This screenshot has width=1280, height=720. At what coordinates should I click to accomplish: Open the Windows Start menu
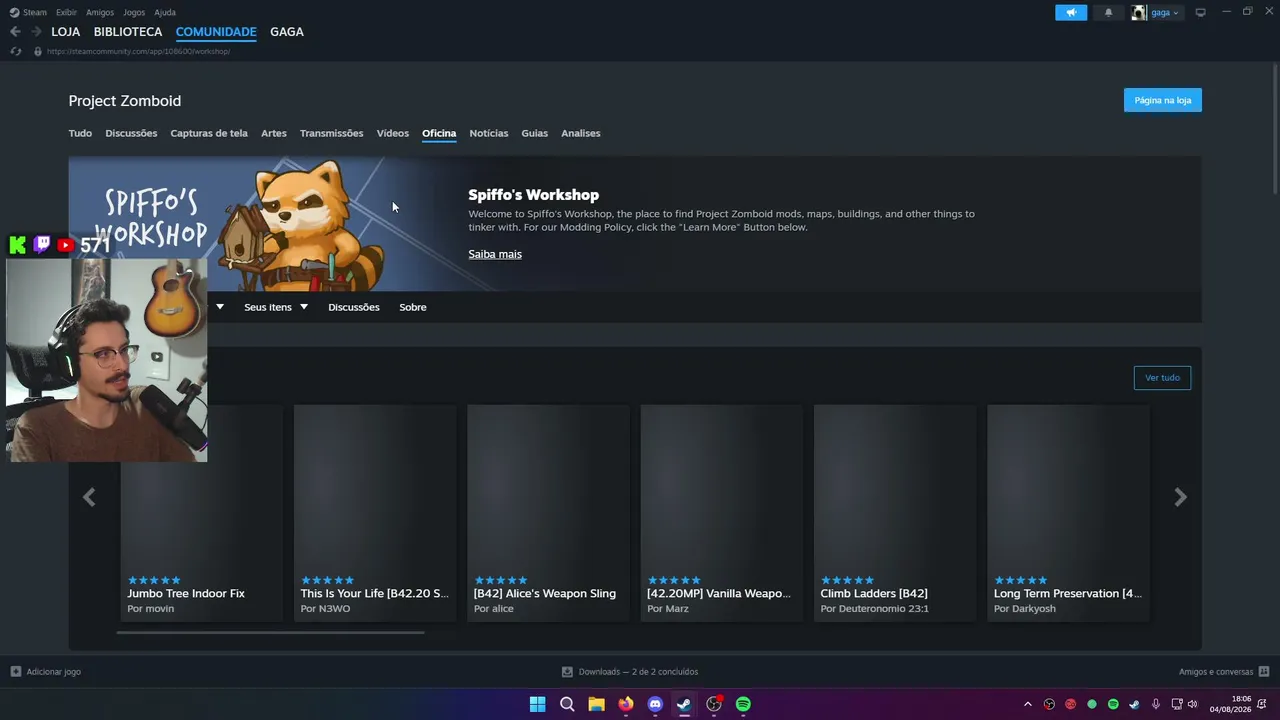click(537, 704)
